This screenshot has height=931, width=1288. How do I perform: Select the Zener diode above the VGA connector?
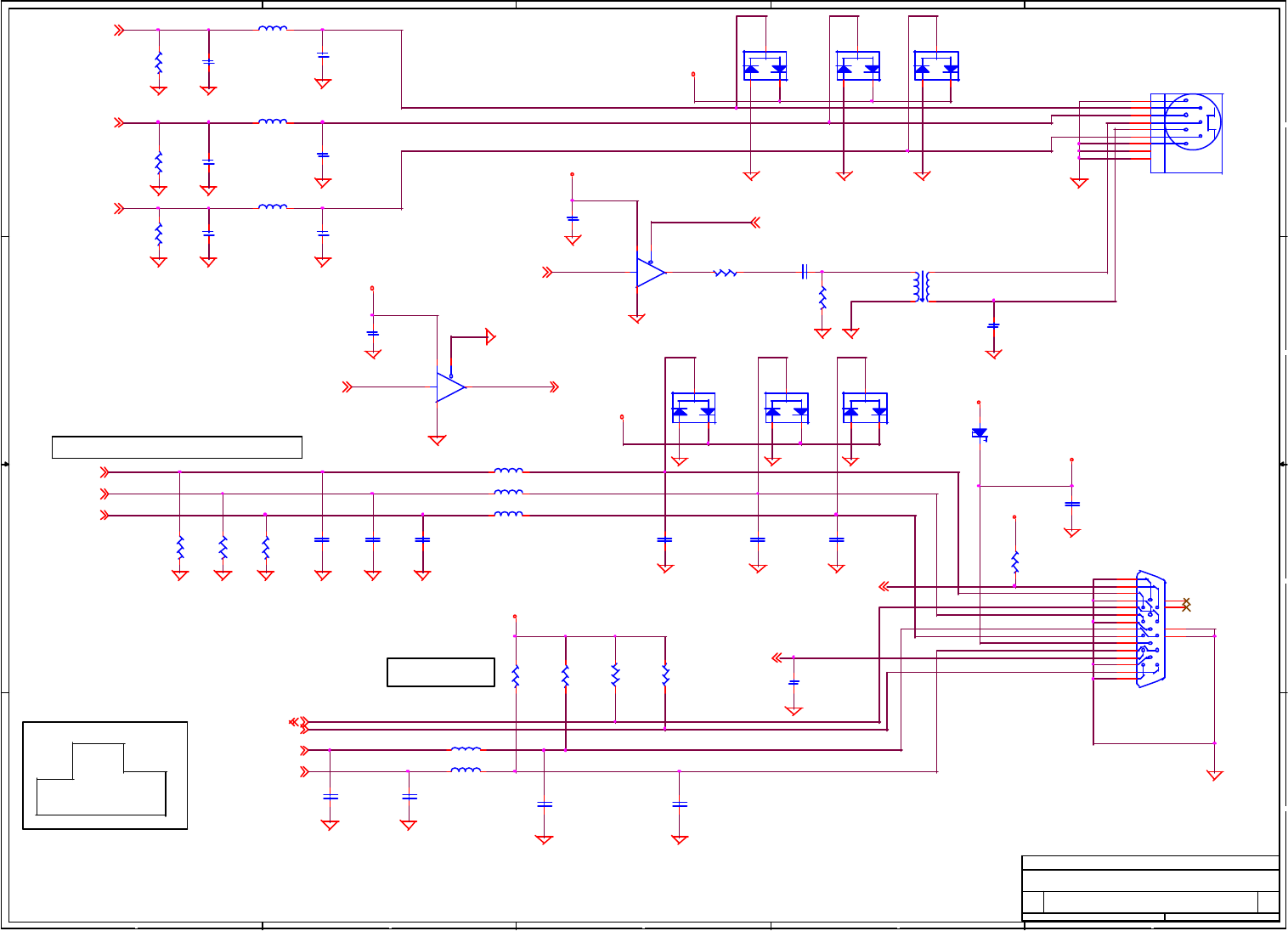[980, 433]
